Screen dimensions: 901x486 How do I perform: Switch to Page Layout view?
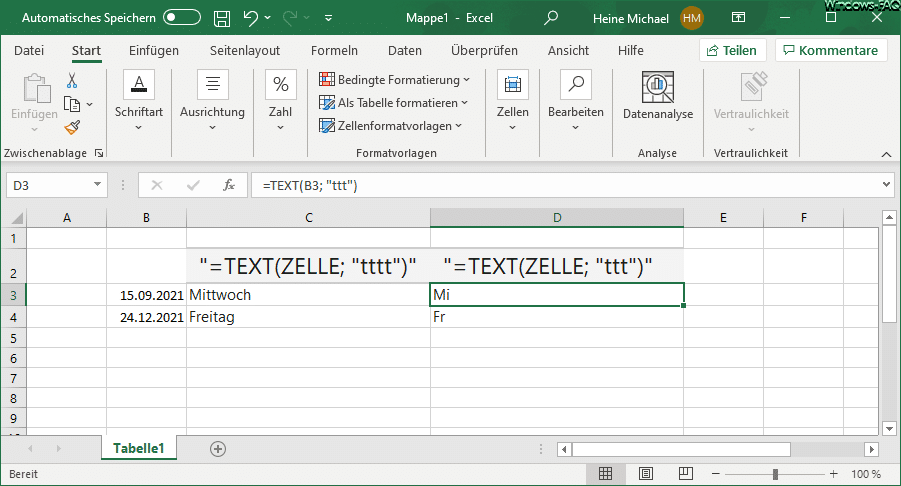pyautogui.click(x=646, y=474)
